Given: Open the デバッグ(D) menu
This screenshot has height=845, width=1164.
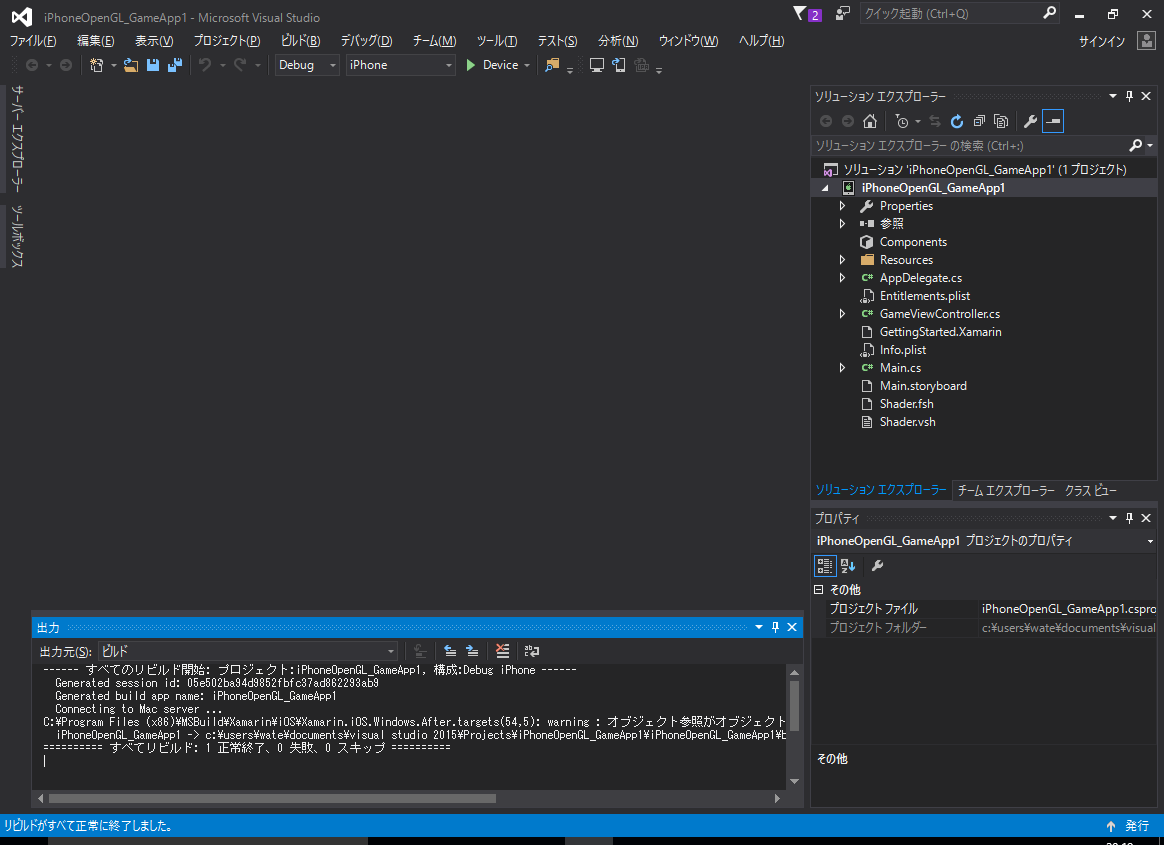Looking at the screenshot, I should pos(366,41).
